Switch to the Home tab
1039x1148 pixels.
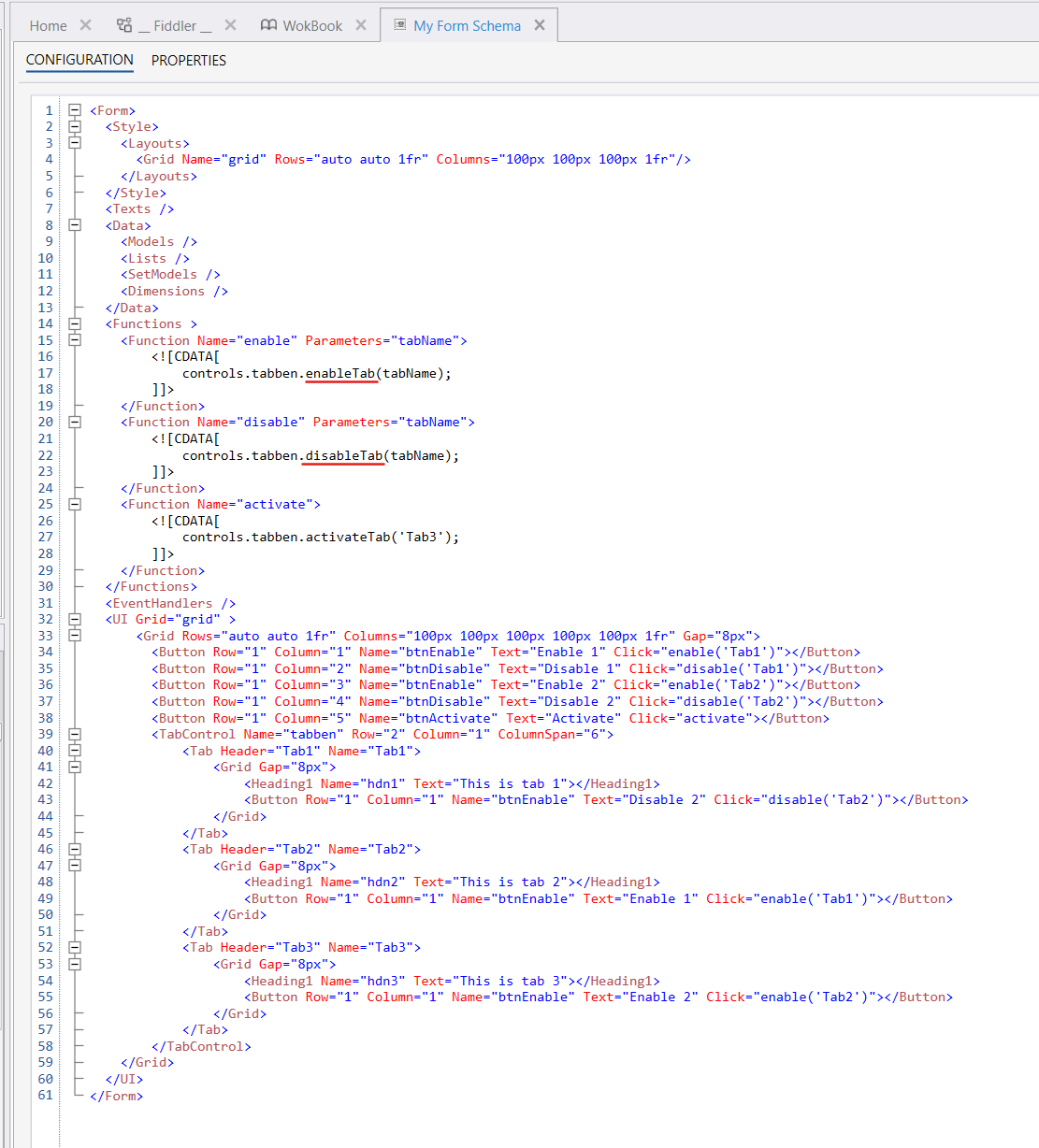click(x=48, y=26)
